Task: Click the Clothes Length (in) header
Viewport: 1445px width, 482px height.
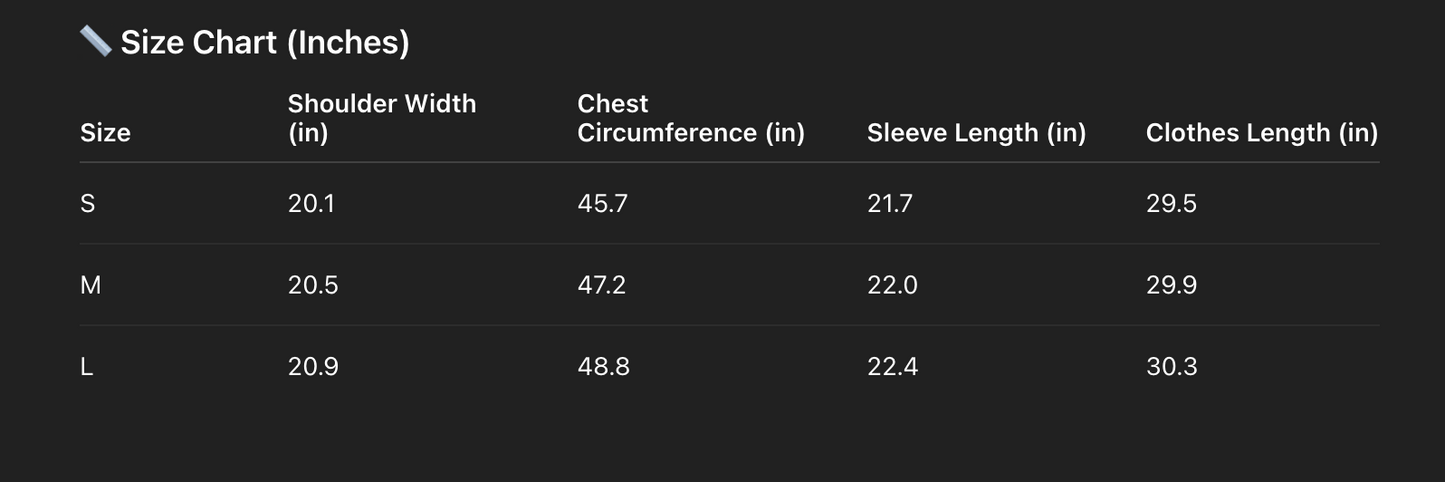Action: pos(1262,133)
